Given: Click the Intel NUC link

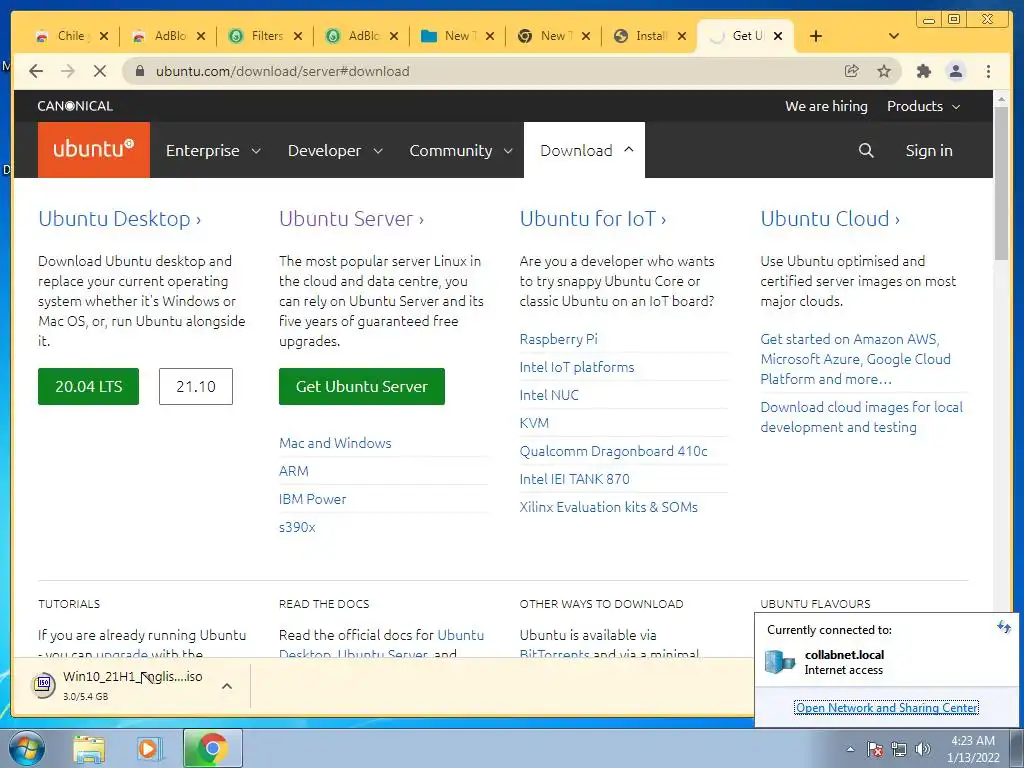Looking at the screenshot, I should (x=549, y=395).
